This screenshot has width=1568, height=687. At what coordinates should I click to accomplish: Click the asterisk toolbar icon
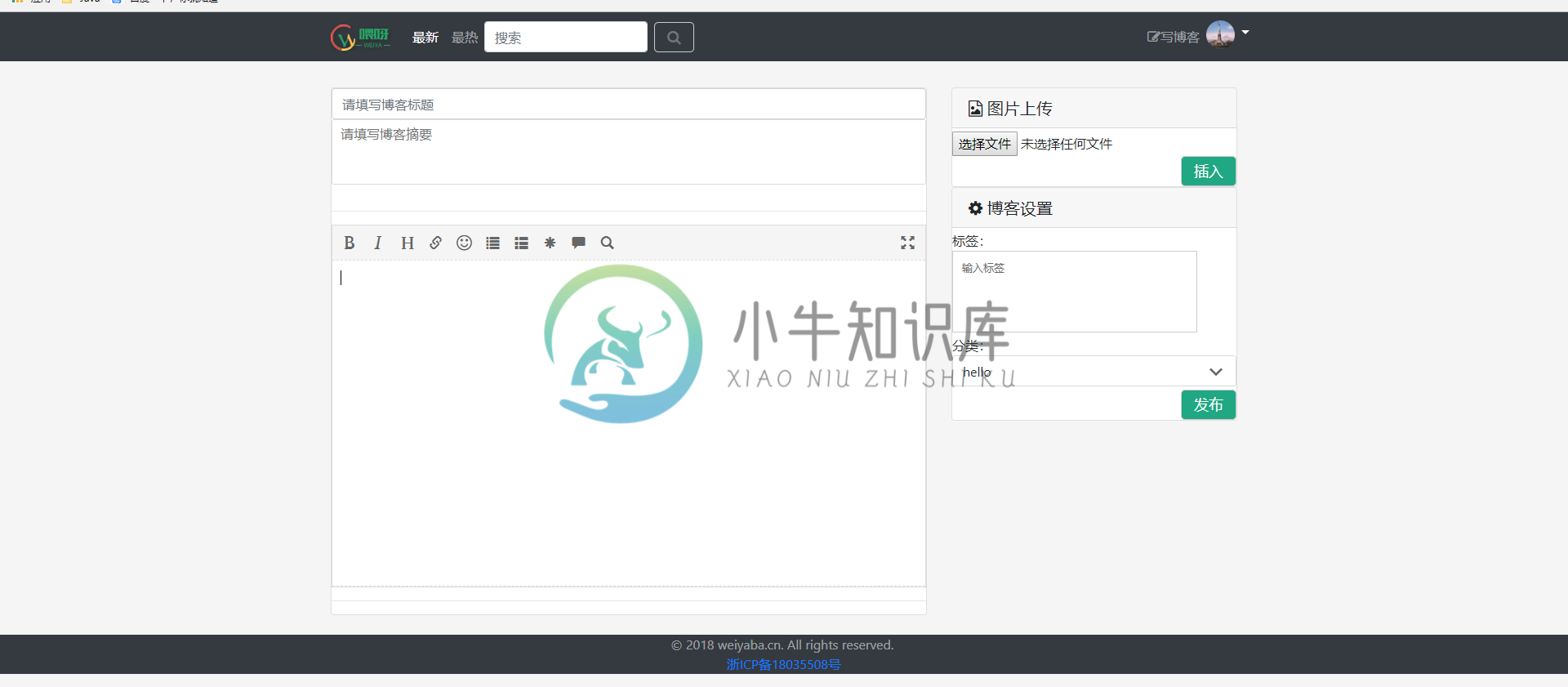(x=550, y=243)
